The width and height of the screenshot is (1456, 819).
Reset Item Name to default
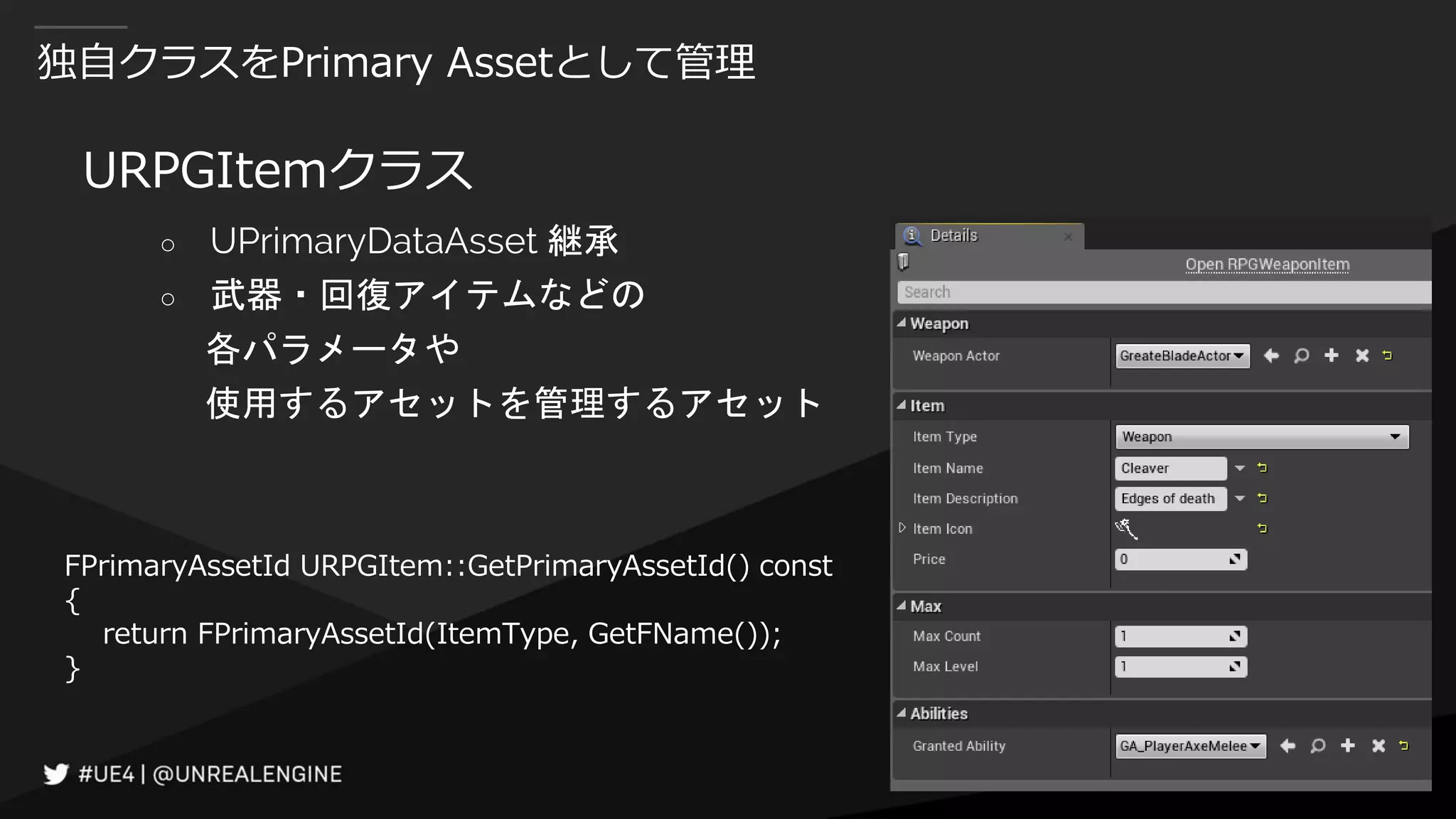coord(1262,468)
